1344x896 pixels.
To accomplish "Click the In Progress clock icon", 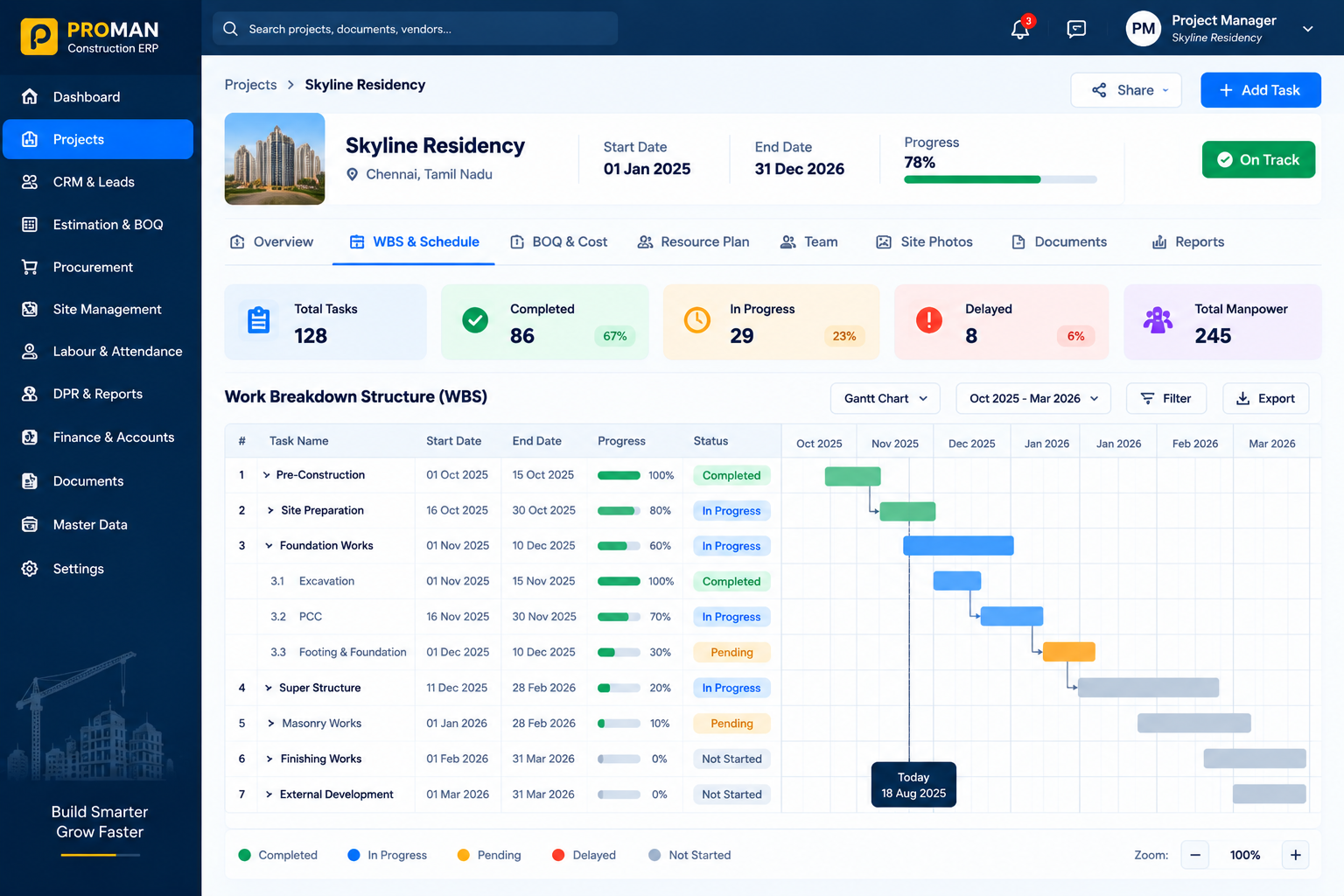I will tap(697, 320).
